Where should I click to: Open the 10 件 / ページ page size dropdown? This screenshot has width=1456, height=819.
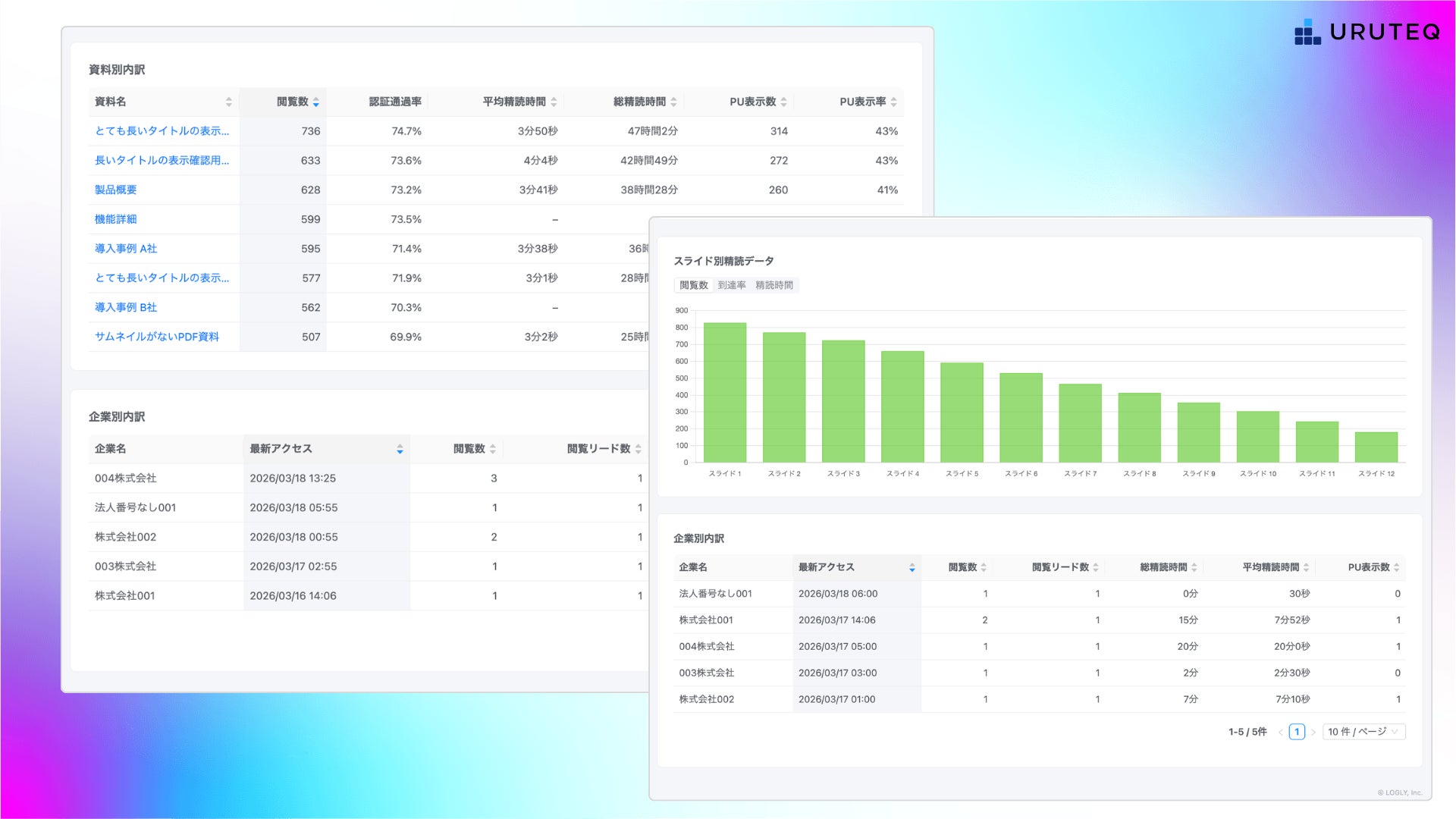(1363, 732)
